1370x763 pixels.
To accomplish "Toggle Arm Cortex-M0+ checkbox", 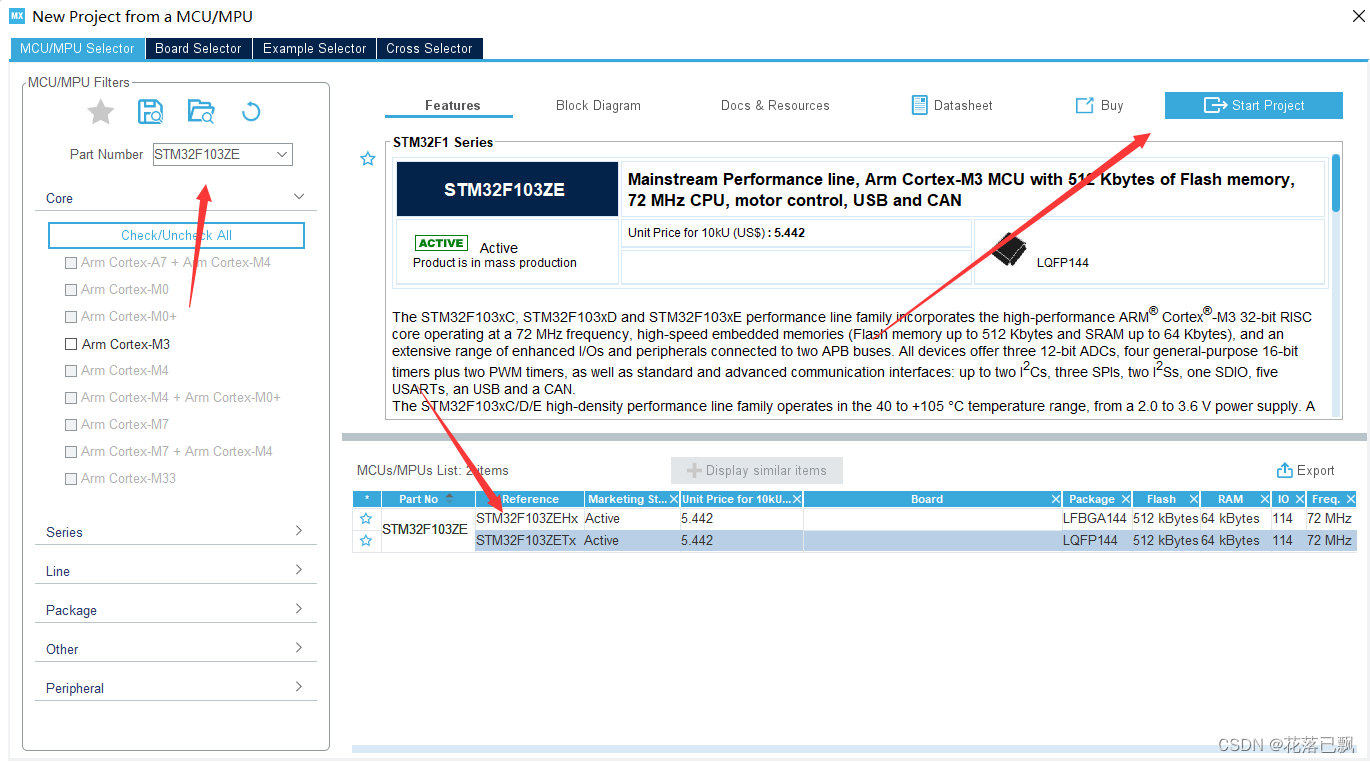I will point(70,317).
